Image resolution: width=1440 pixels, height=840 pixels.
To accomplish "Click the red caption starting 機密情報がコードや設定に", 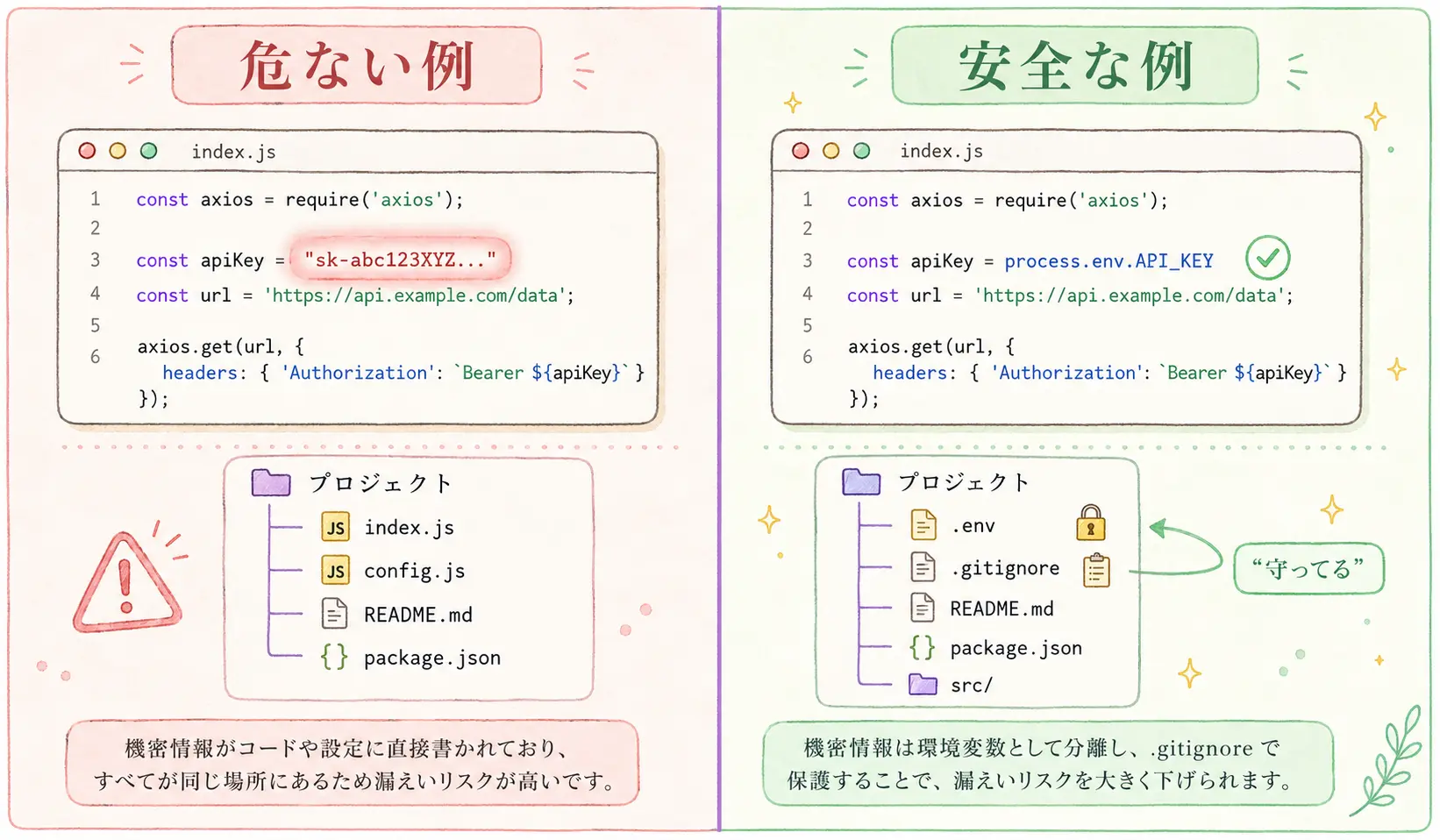I will click(353, 764).
